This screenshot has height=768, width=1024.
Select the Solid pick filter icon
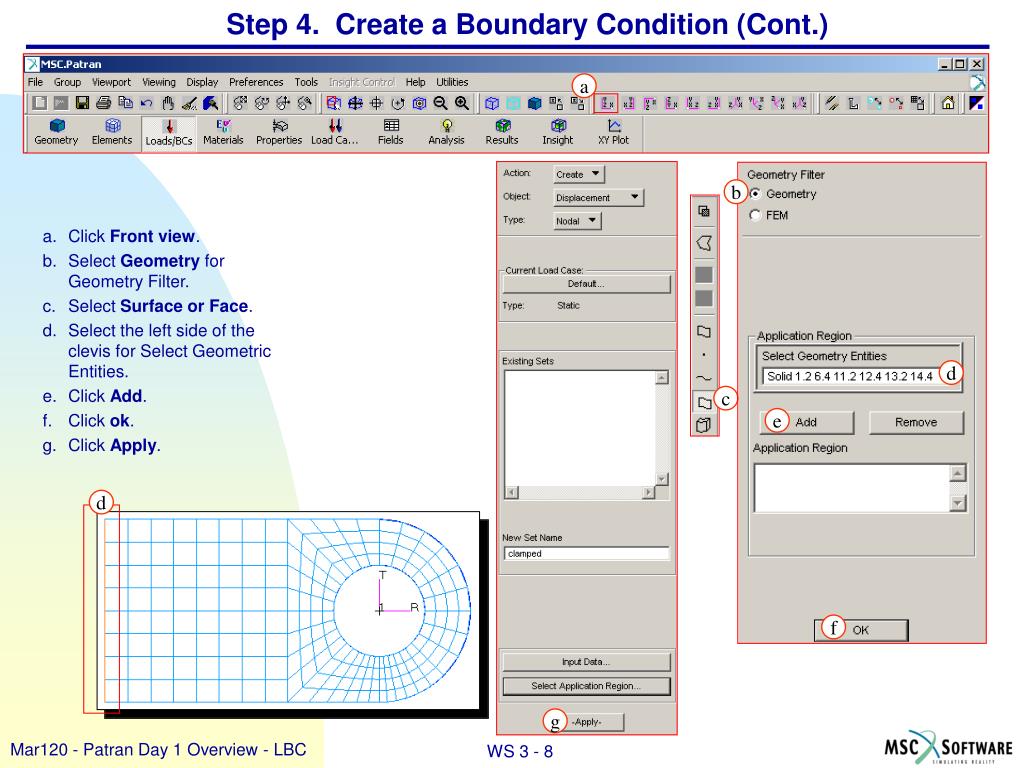coord(704,425)
